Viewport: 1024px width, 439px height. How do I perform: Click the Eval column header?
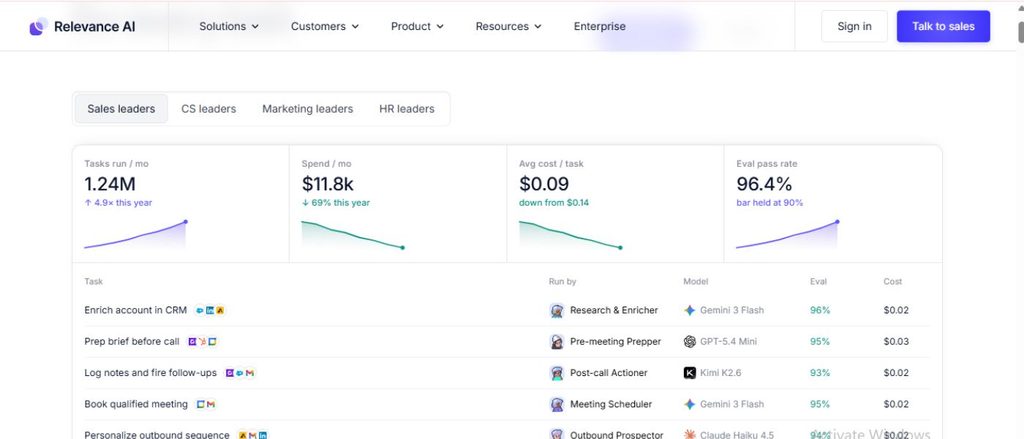tap(818, 282)
